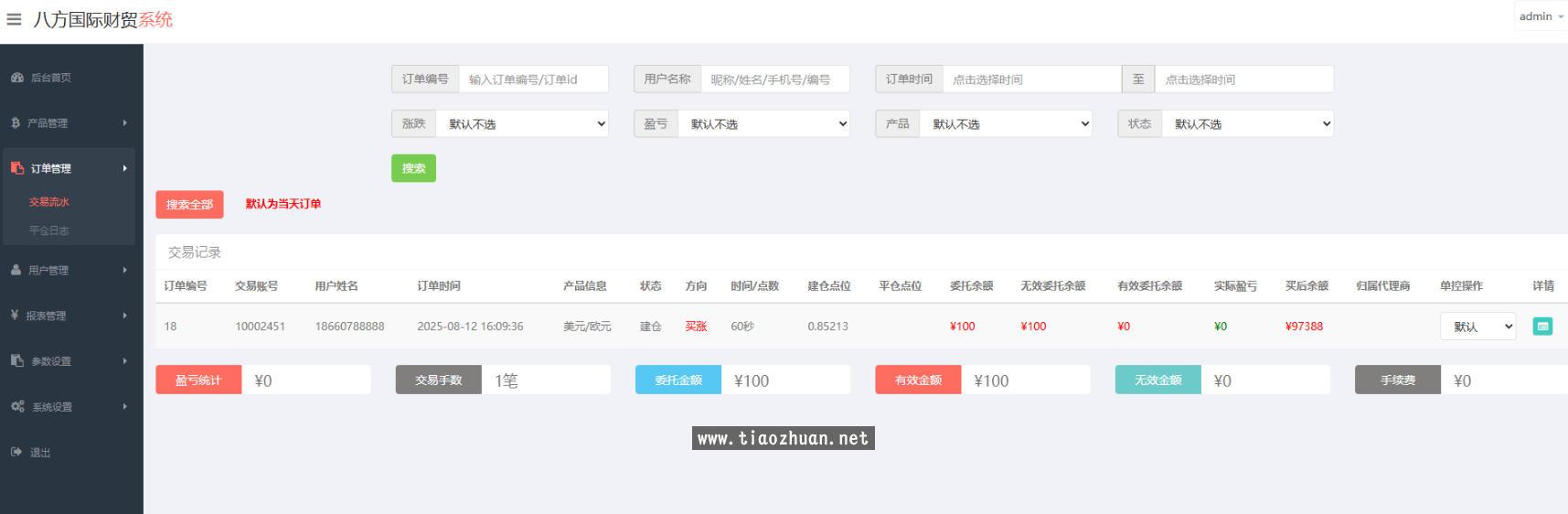Click the user icon beside 用户管理
1568x514 pixels.
click(x=16, y=271)
